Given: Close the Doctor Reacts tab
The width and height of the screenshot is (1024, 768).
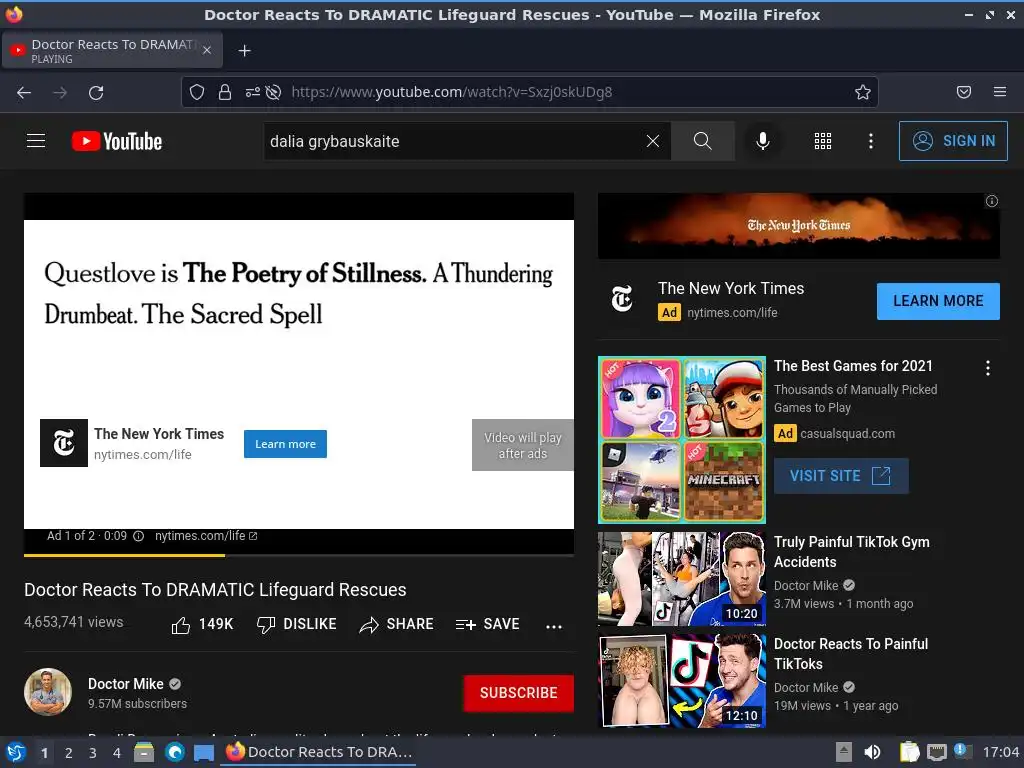Looking at the screenshot, I should (x=206, y=50).
